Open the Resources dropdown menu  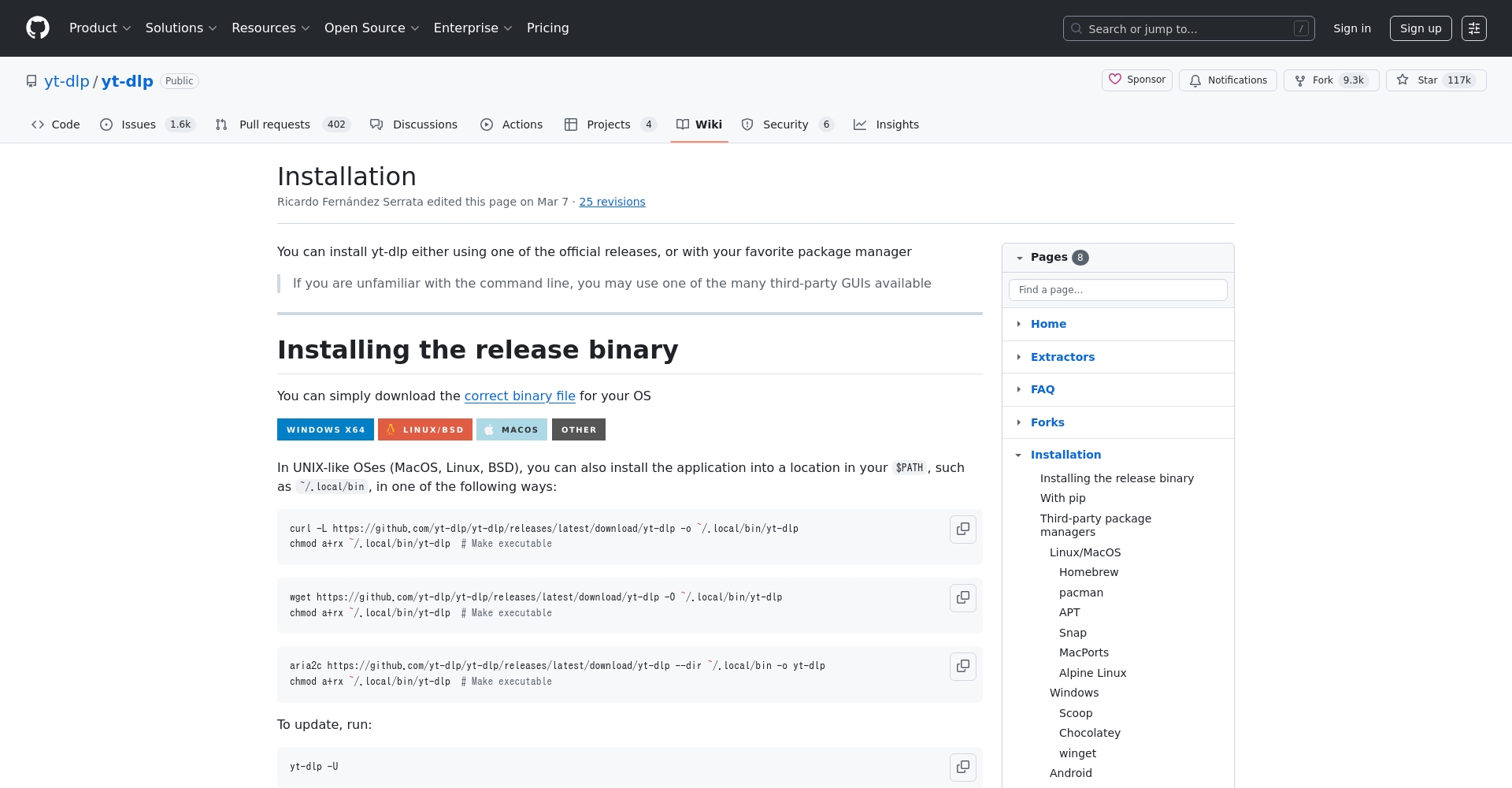(271, 28)
